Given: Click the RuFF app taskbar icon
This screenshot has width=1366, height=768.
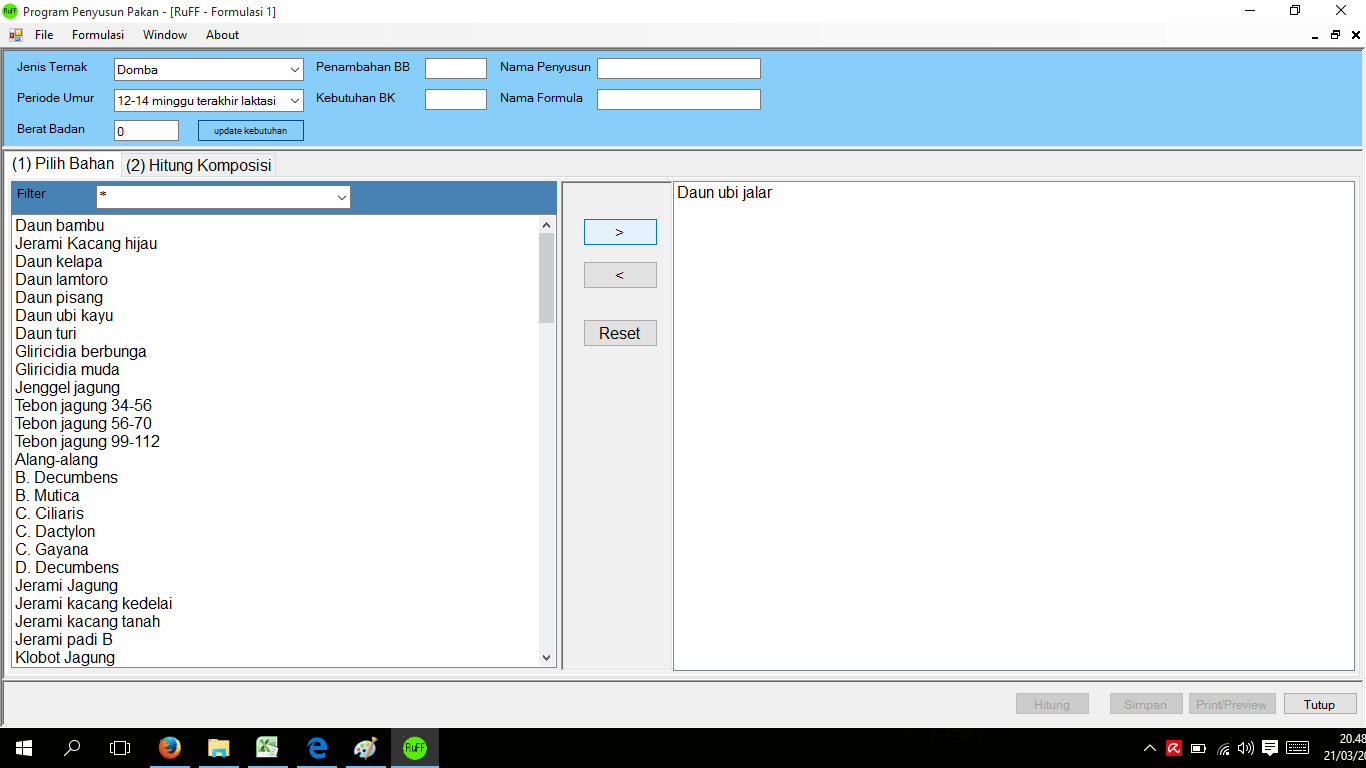Looking at the screenshot, I should (414, 747).
